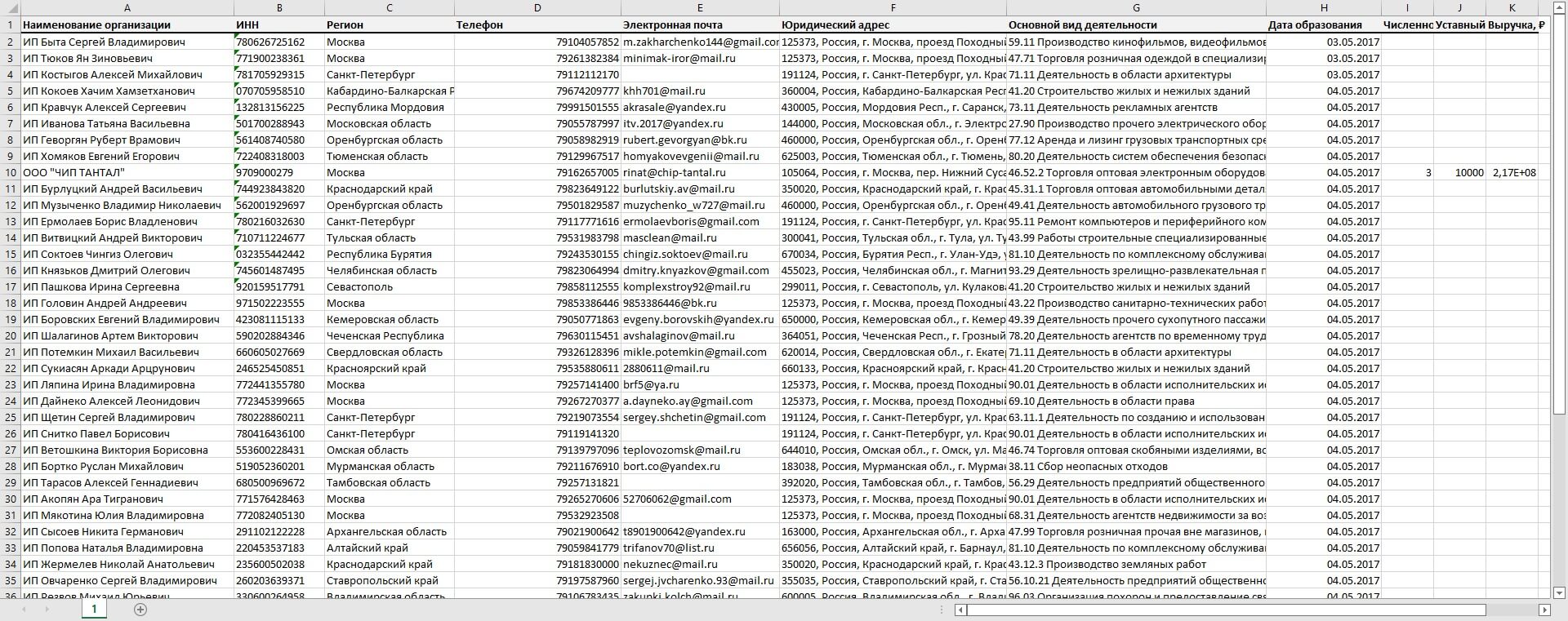1568x621 pixels.
Task: Select column K header
Action: pyautogui.click(x=1512, y=7)
